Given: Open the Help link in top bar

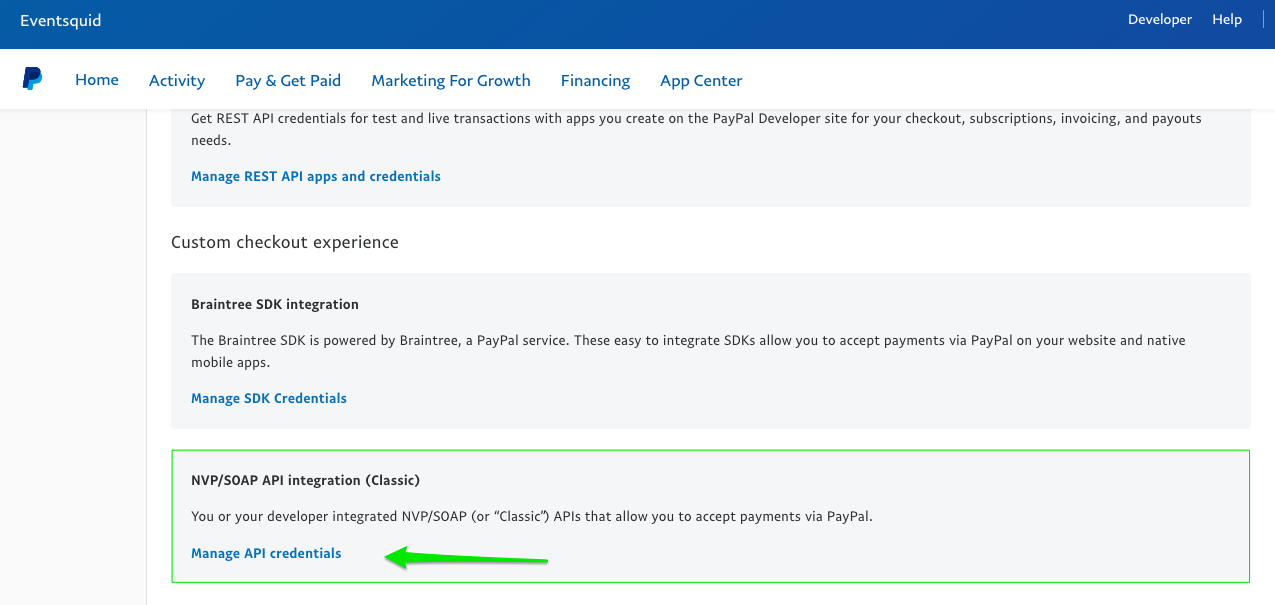Looking at the screenshot, I should coord(1227,20).
